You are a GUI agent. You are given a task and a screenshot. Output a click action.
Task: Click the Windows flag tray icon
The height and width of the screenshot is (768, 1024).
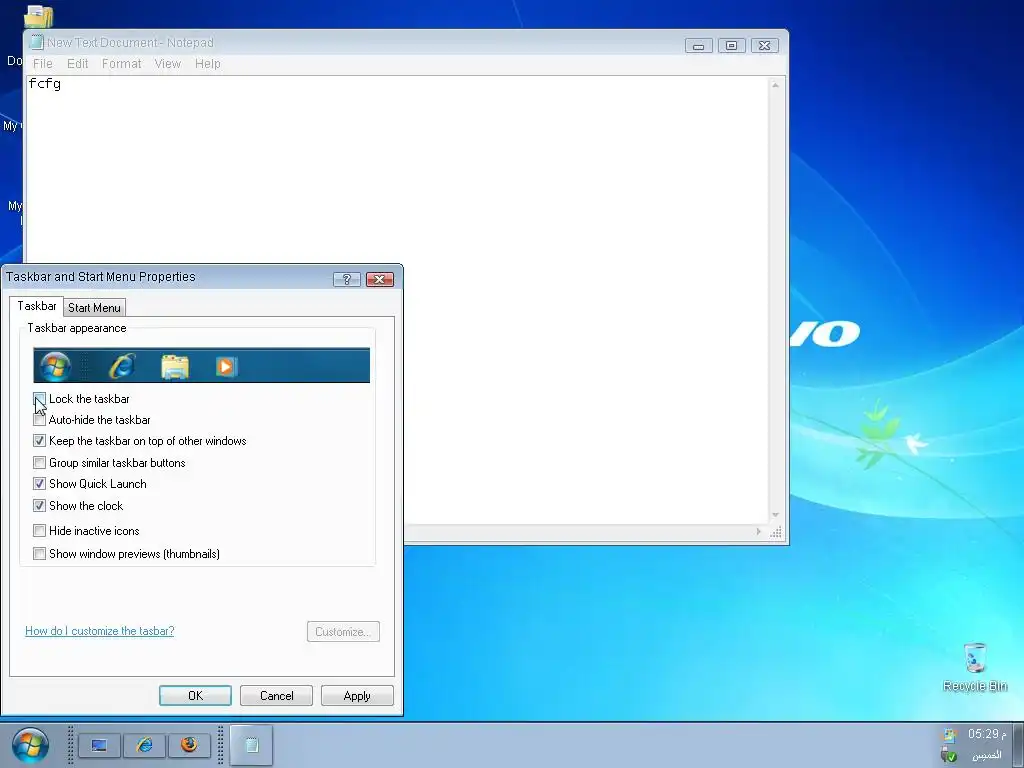[x=949, y=735]
